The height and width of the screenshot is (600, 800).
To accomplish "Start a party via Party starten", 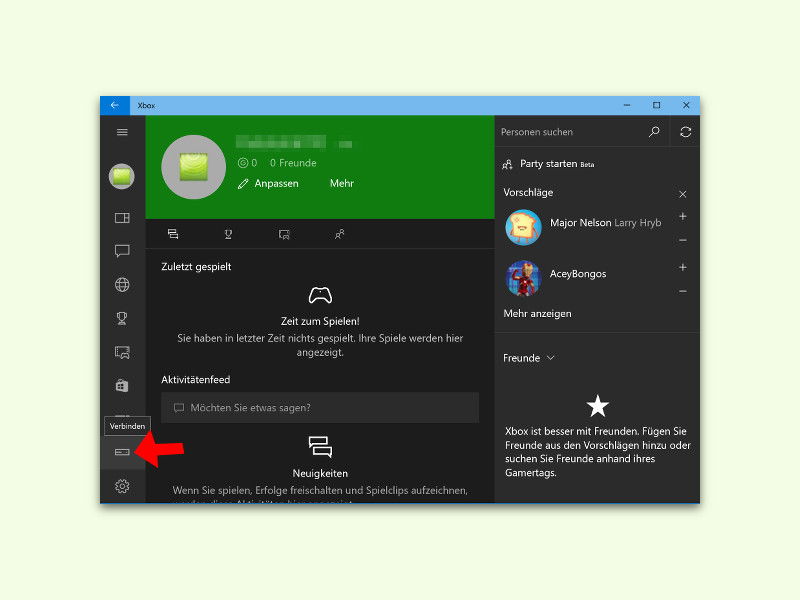I will [548, 164].
